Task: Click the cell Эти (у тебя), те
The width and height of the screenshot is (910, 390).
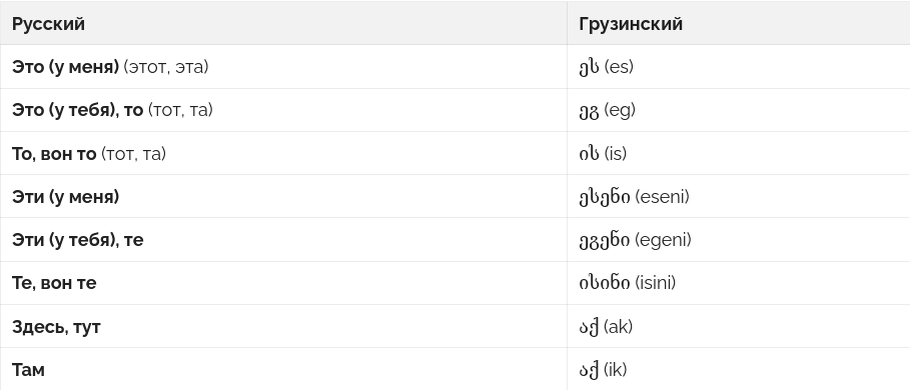Action: click(x=284, y=240)
